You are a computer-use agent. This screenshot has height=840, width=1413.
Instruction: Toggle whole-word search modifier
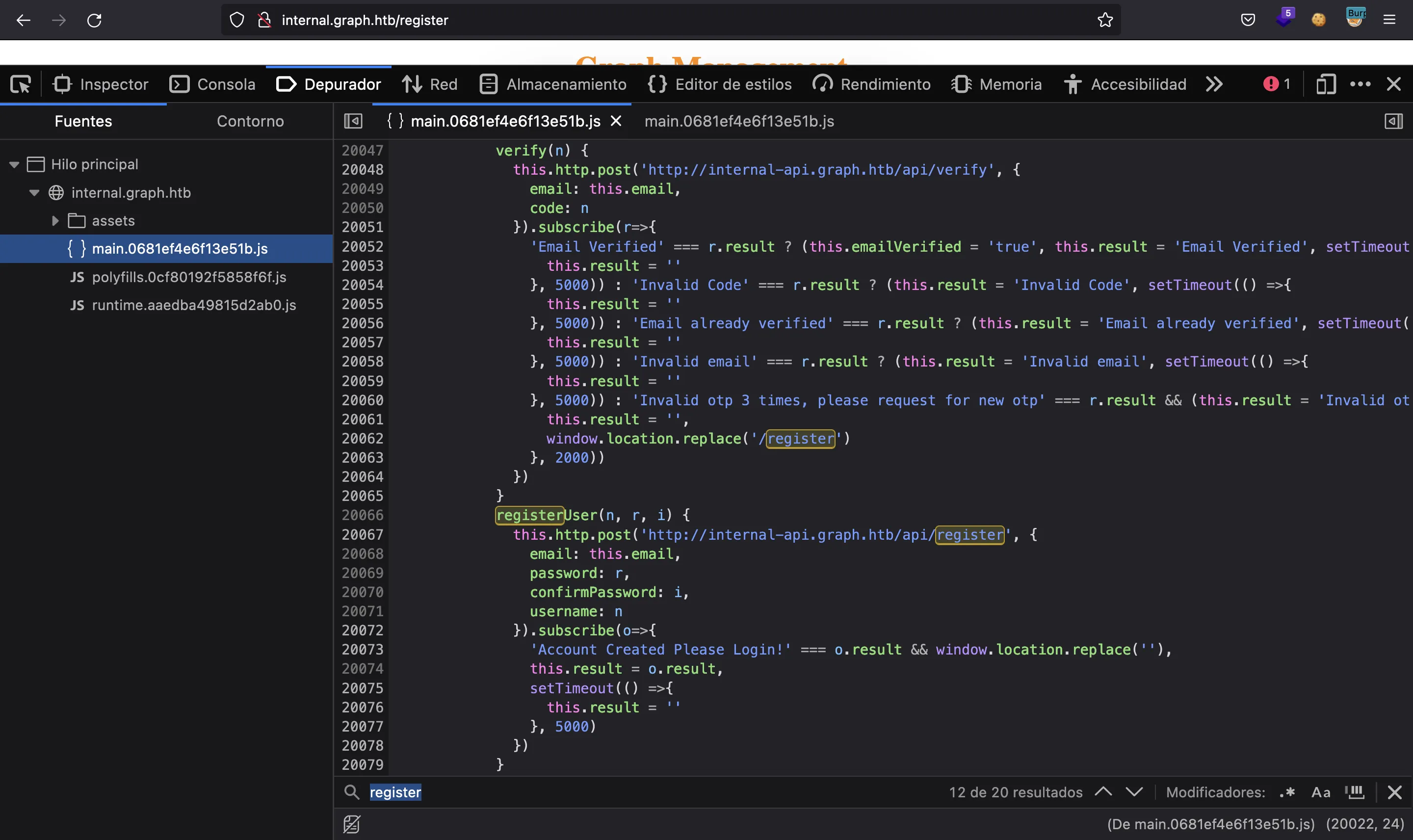tap(1355, 792)
